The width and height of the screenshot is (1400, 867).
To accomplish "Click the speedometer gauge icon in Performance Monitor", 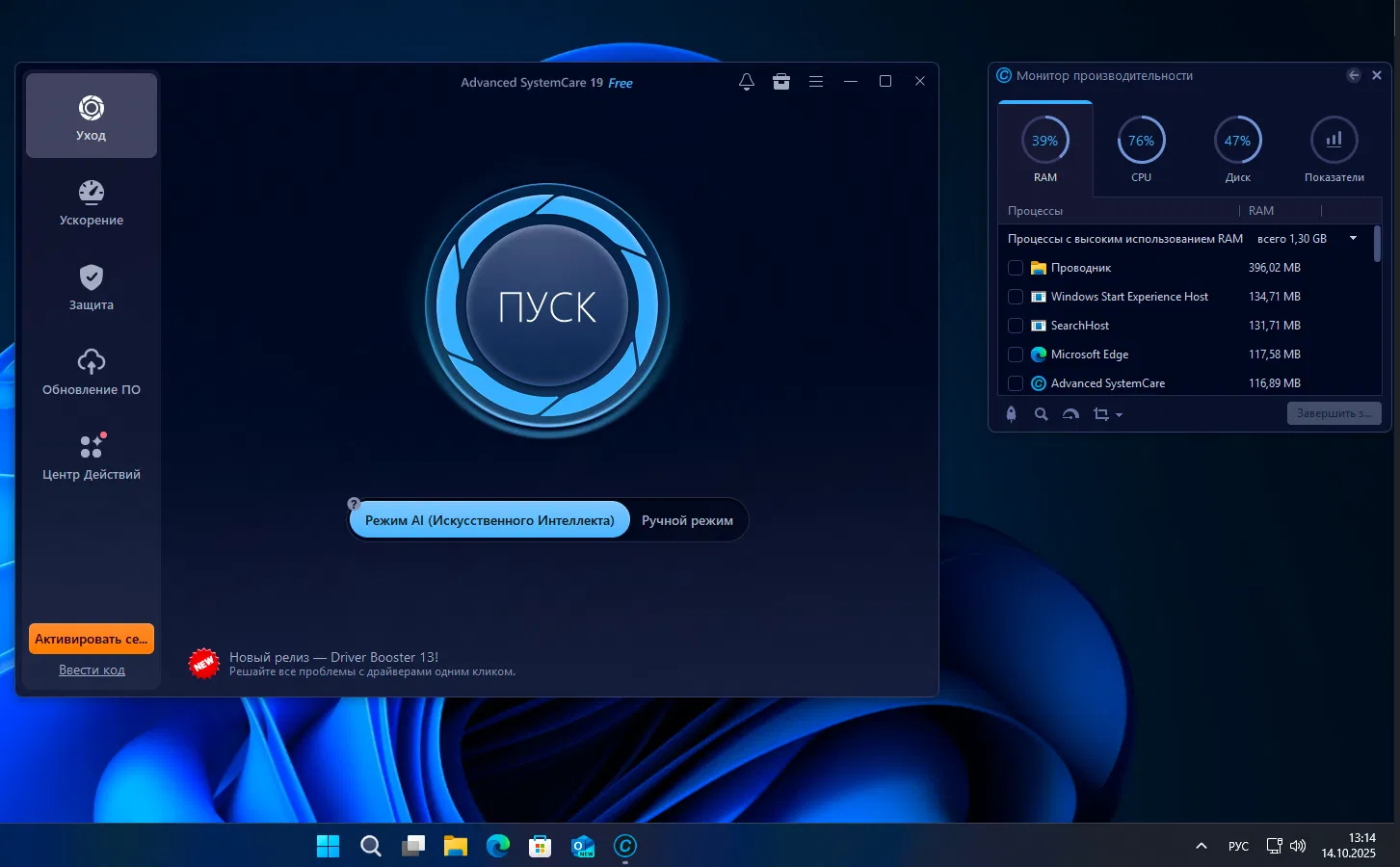I will click(x=1070, y=414).
